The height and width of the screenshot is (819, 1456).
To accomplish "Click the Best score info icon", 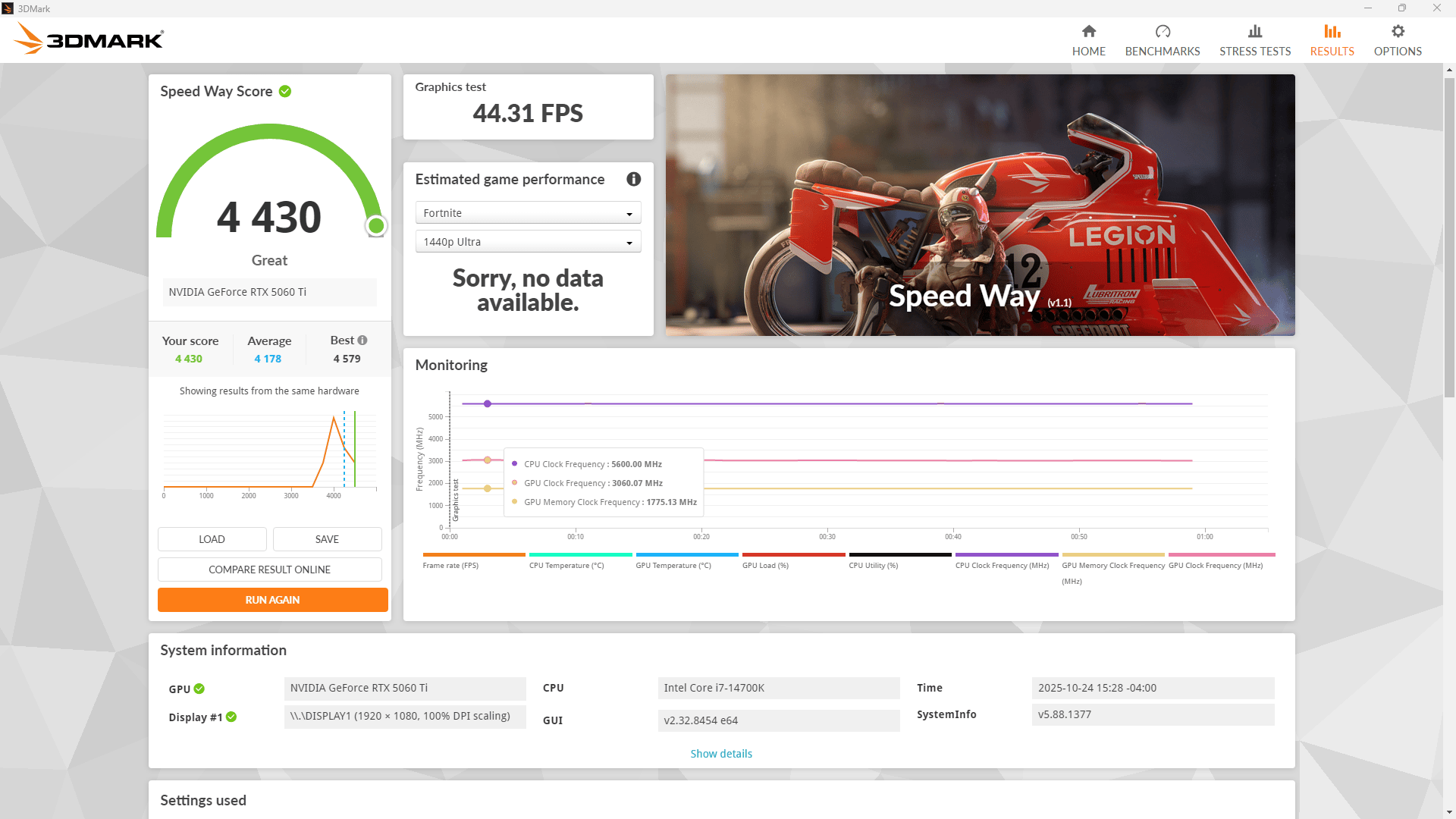I will click(362, 340).
